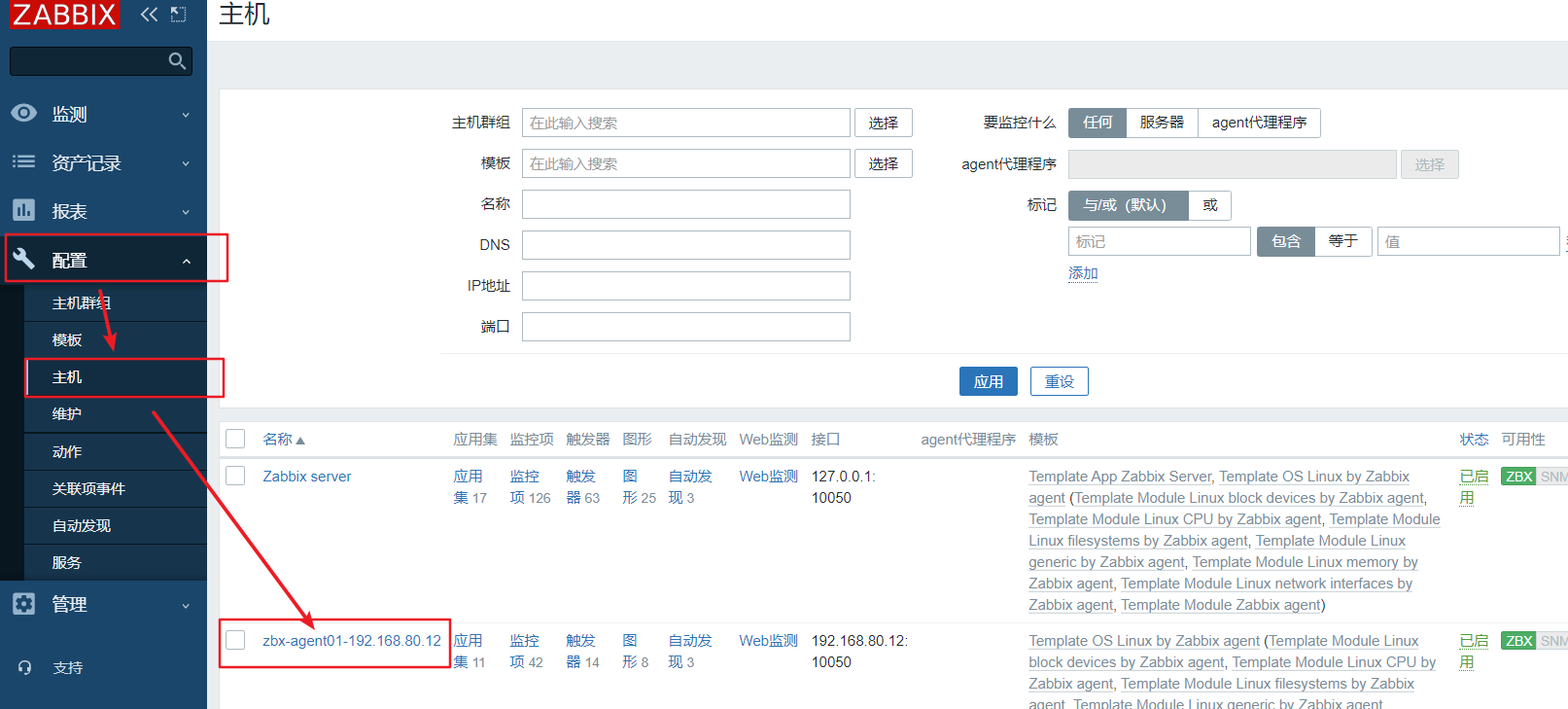Focus the DNS filter field
The height and width of the screenshot is (709, 1568).
(x=686, y=245)
